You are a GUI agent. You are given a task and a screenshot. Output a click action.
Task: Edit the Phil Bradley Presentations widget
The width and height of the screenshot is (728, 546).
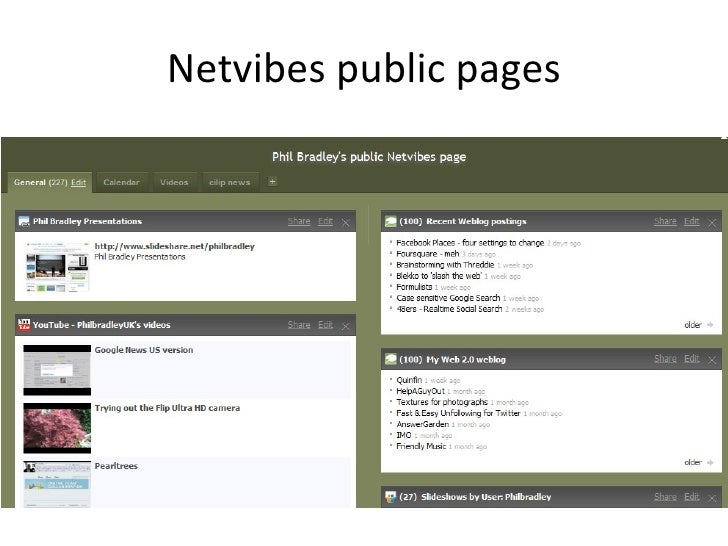[x=325, y=221]
